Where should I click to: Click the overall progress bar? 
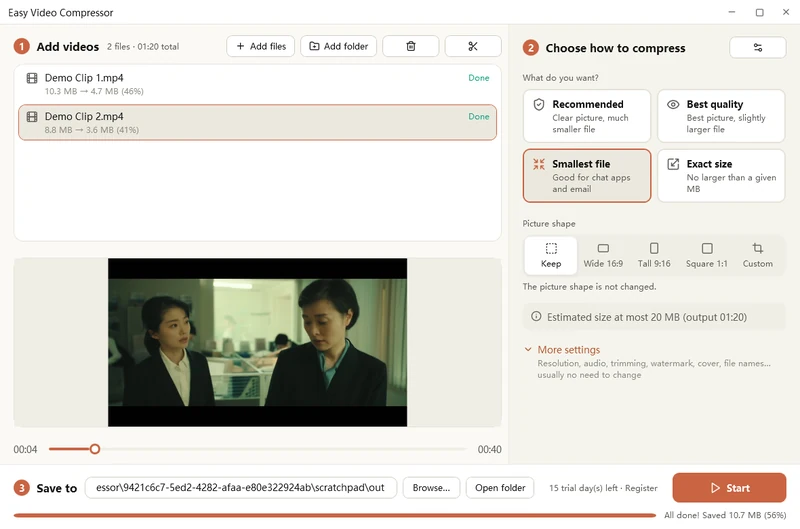[x=335, y=515]
